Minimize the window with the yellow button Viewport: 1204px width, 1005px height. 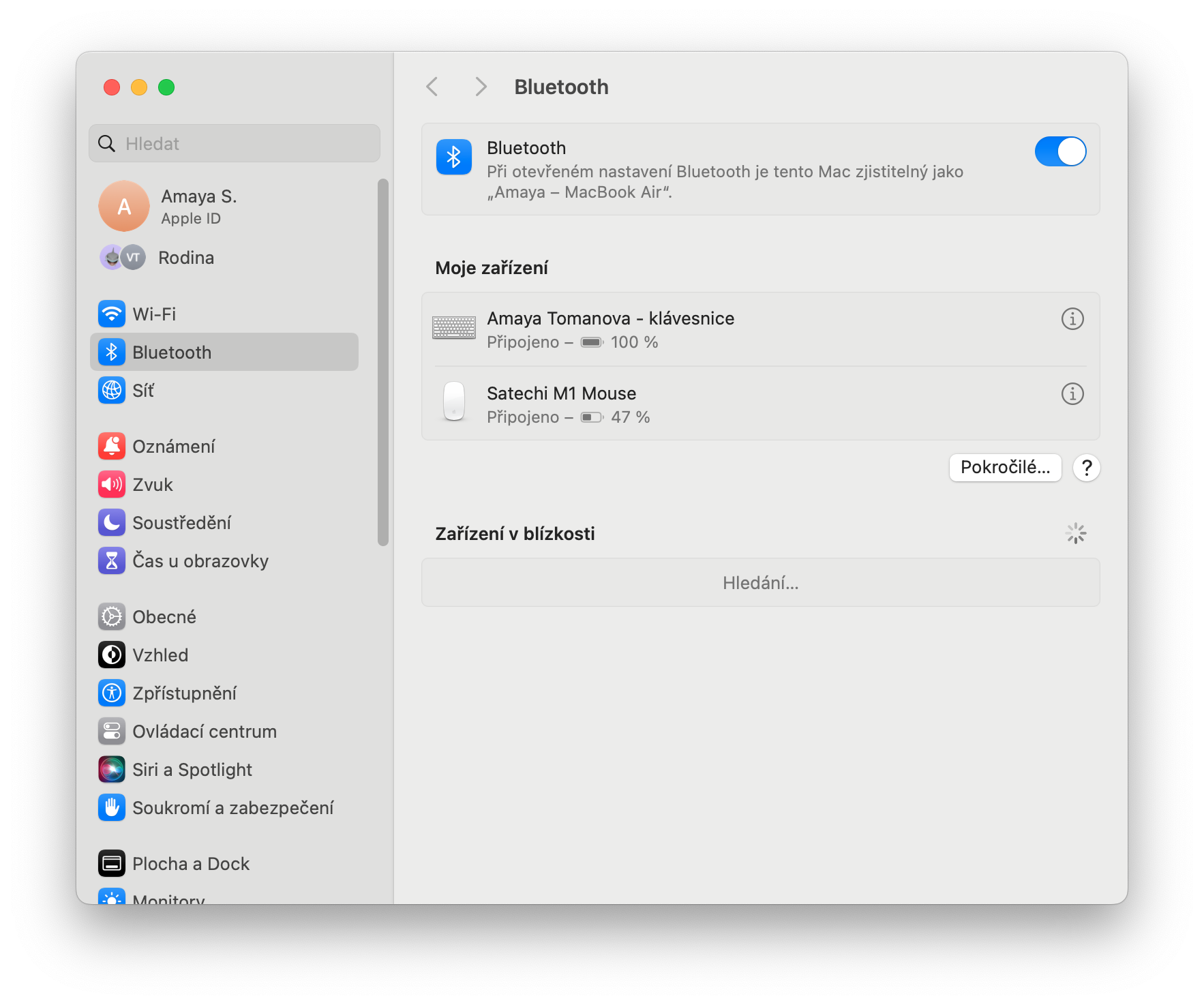coord(139,87)
